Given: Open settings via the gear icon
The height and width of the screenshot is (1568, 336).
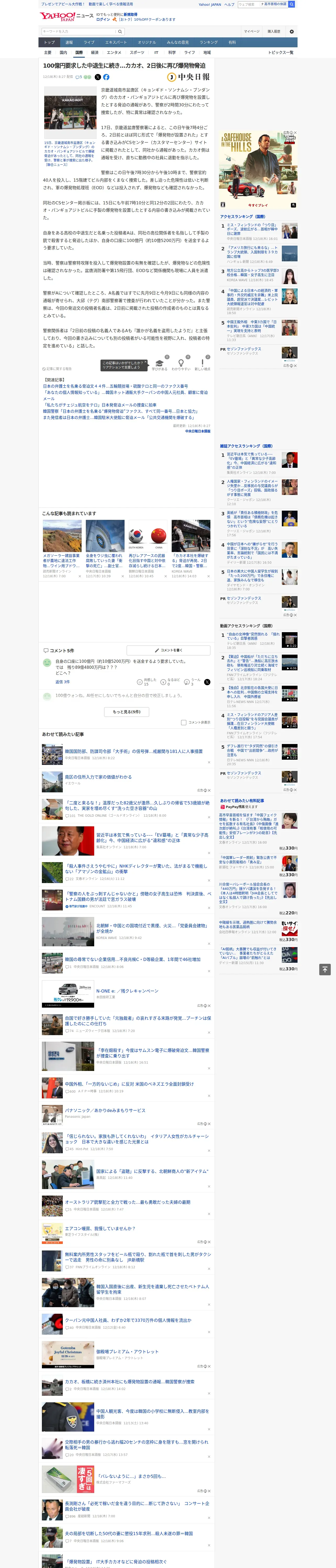Looking at the screenshot, I should 292,32.
